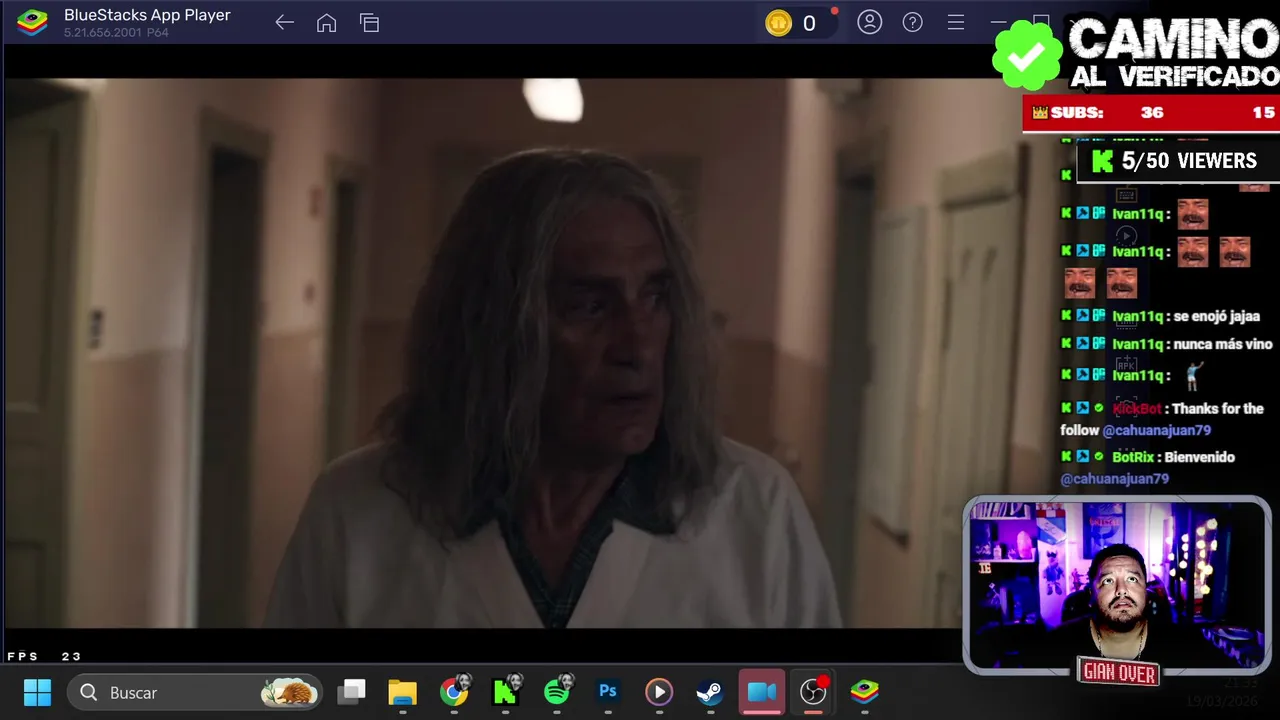Switch to BlueStacks taskbar icon

pyautogui.click(x=864, y=692)
